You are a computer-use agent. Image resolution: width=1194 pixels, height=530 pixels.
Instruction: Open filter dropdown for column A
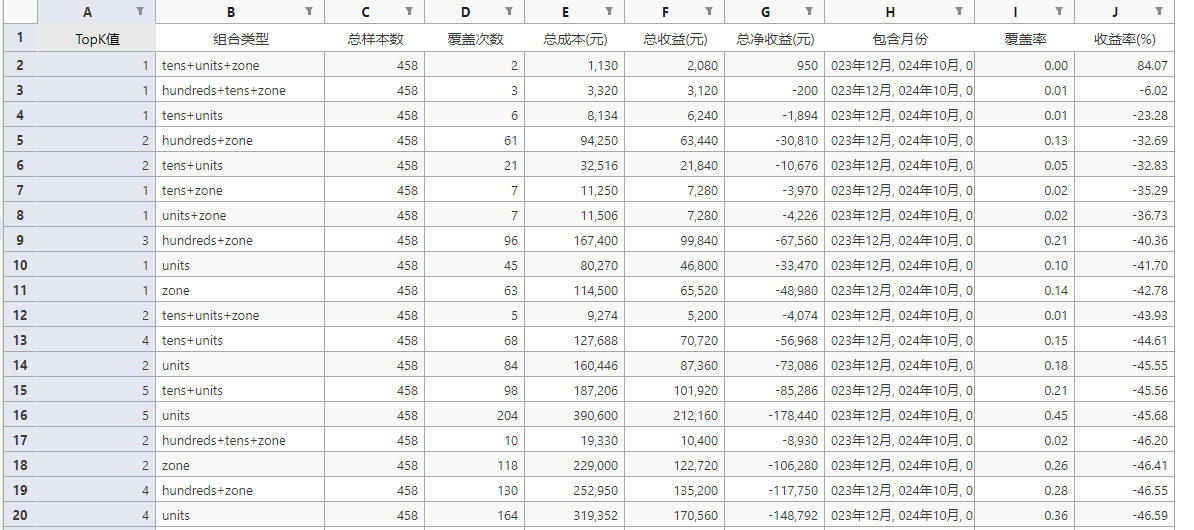click(140, 11)
